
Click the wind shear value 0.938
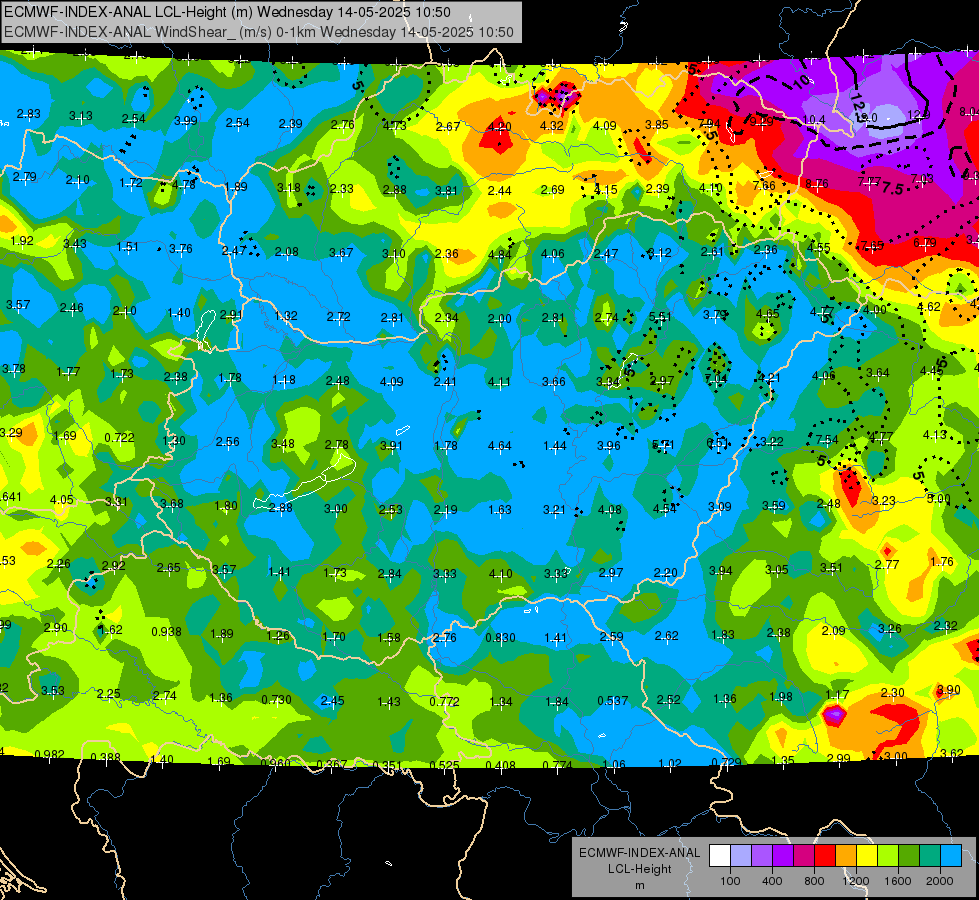[167, 631]
